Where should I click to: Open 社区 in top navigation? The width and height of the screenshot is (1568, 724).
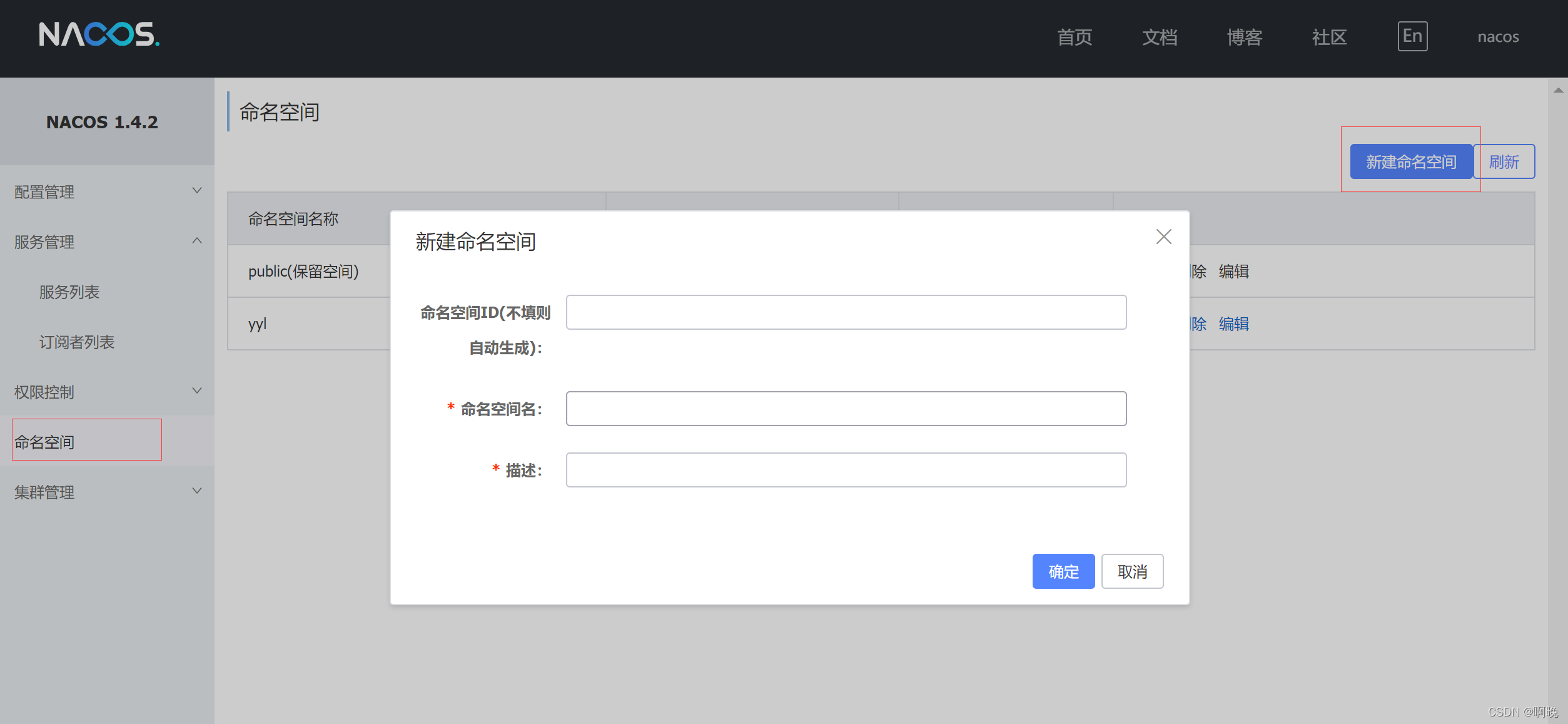[1329, 37]
